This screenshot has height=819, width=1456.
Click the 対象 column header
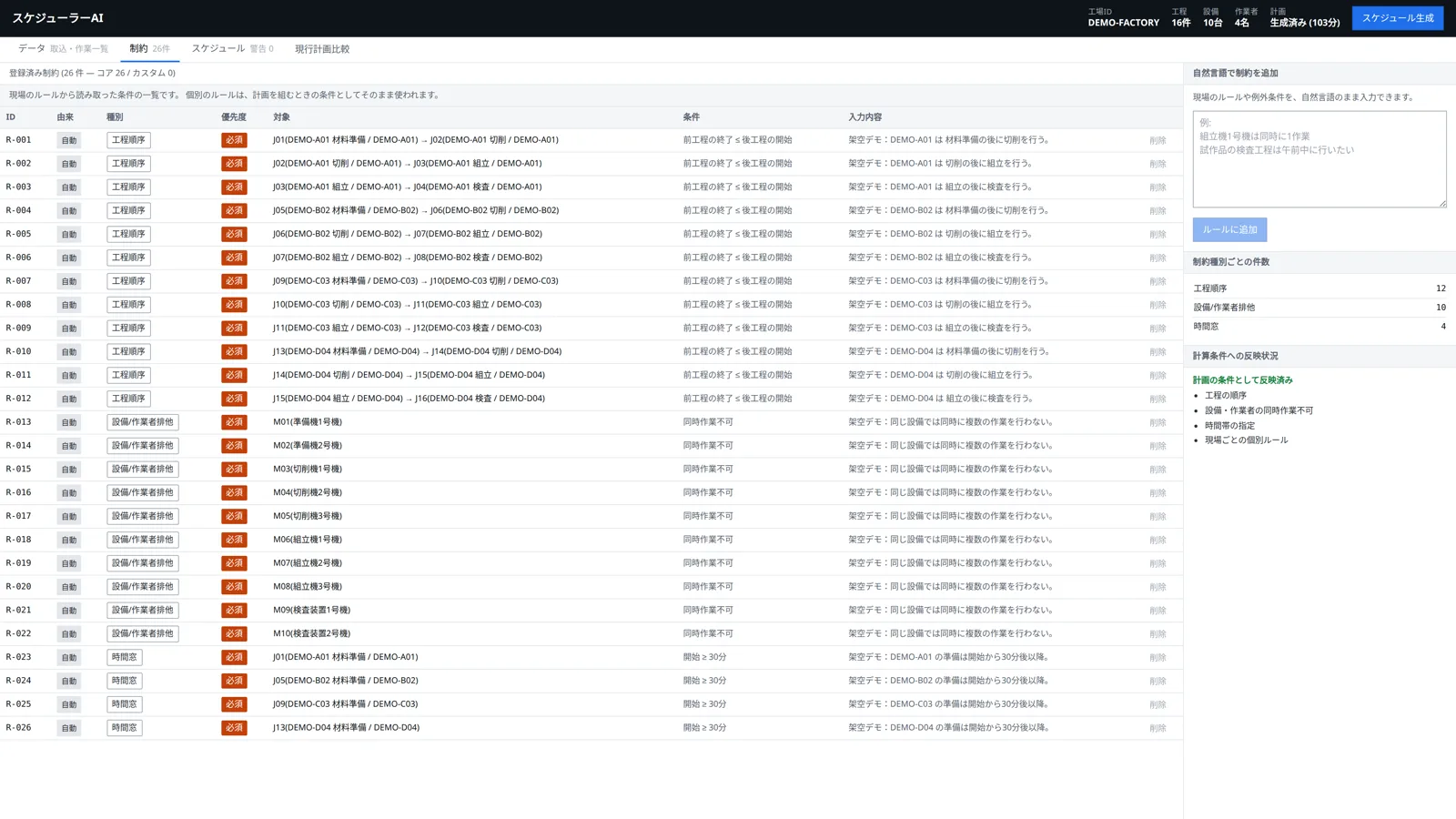[x=281, y=117]
